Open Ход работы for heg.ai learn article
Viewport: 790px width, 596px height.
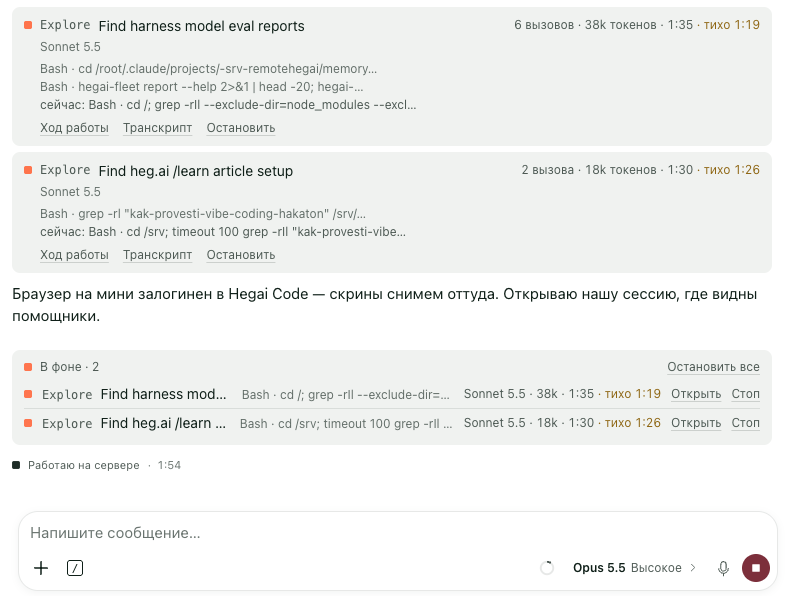(75, 255)
